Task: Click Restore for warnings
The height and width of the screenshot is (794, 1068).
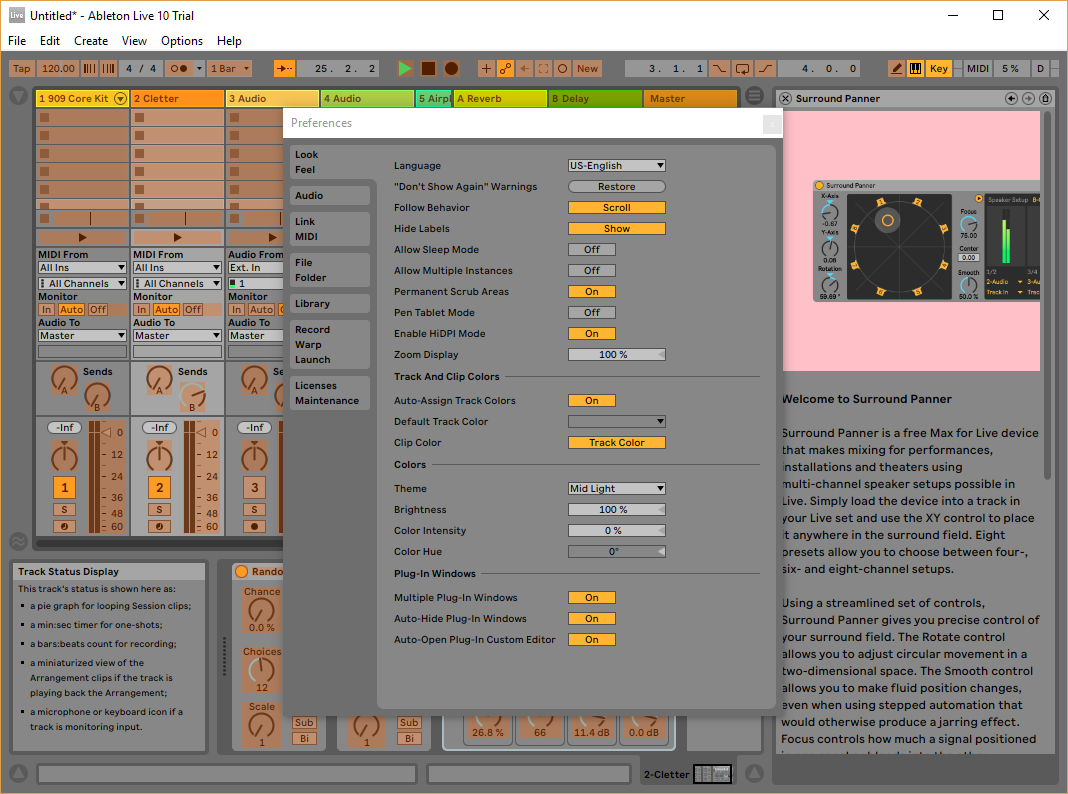Action: [616, 187]
